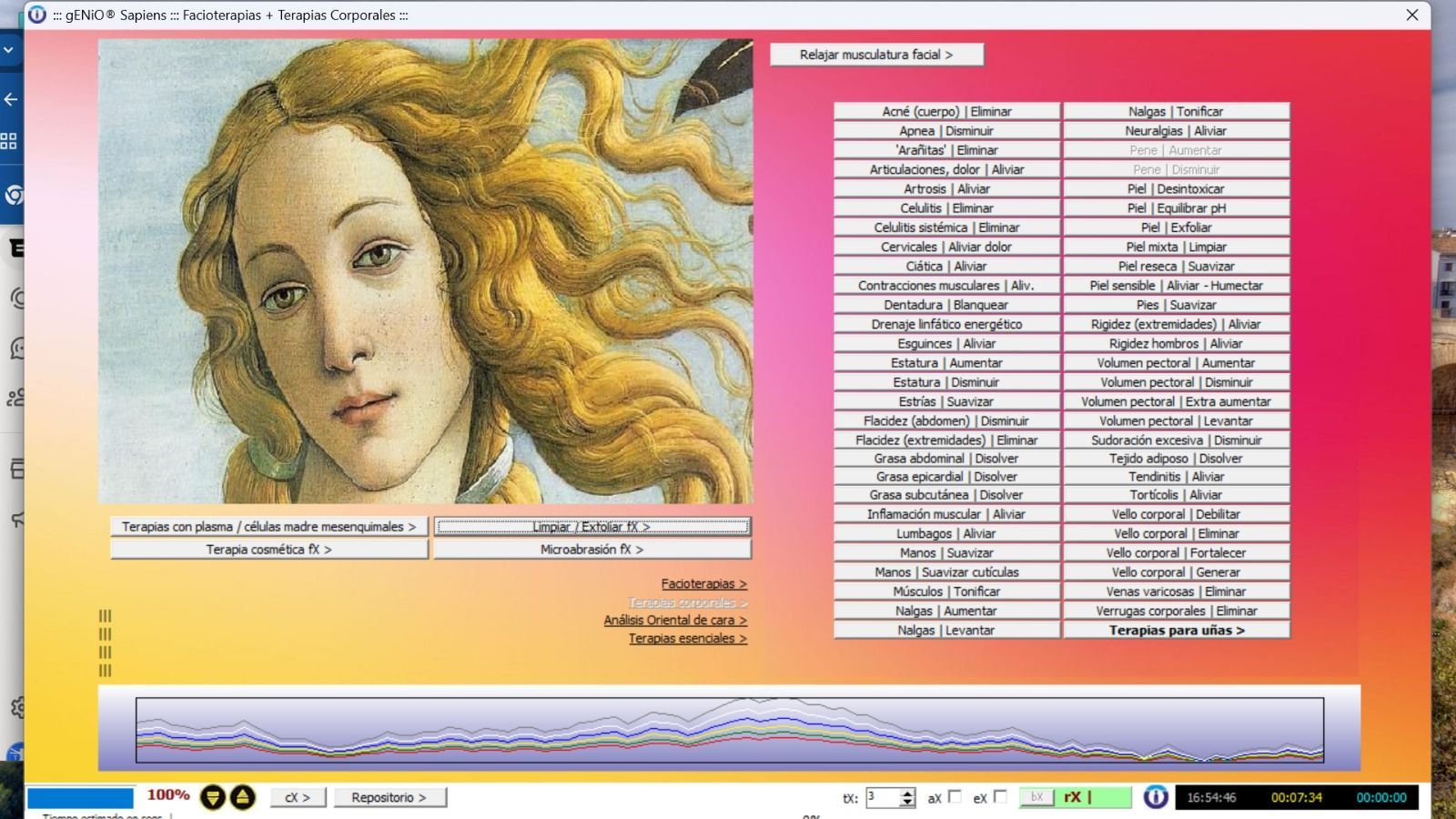Click the blue progress bar at bottom left
Viewport: 1456px width, 819px height.
click(80, 798)
